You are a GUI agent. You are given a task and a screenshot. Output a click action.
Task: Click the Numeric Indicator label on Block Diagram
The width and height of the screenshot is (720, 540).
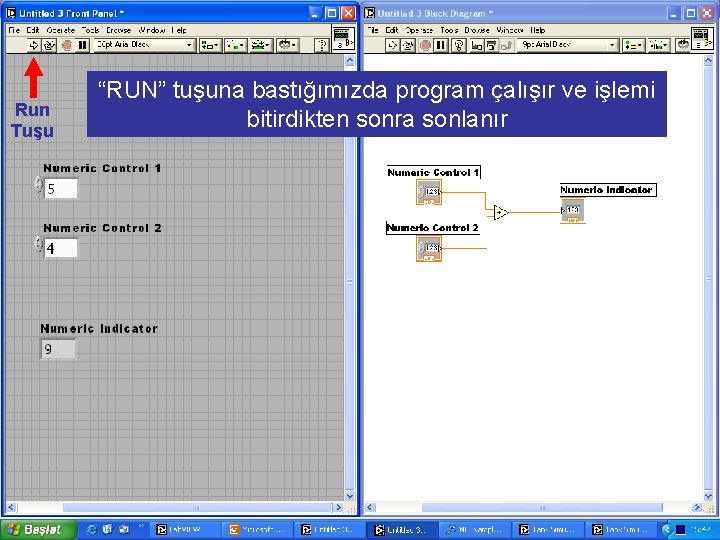(608, 190)
